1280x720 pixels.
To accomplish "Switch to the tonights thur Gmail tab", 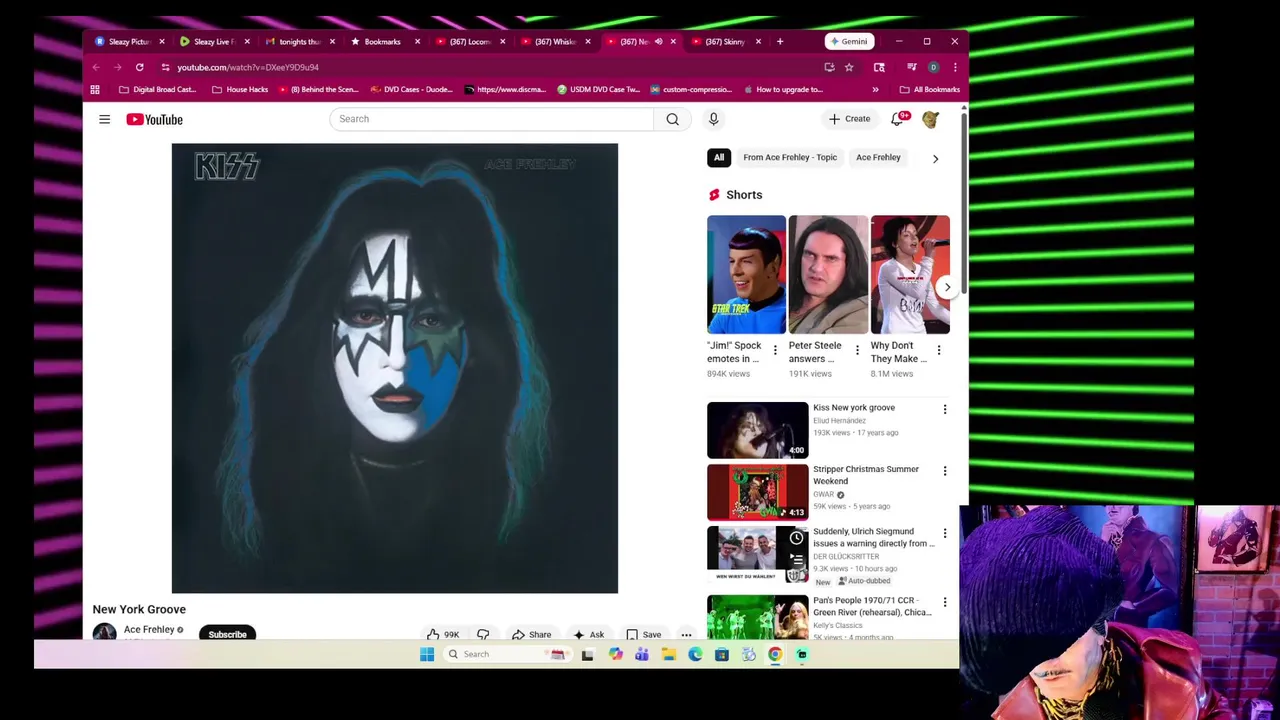I will click(298, 41).
